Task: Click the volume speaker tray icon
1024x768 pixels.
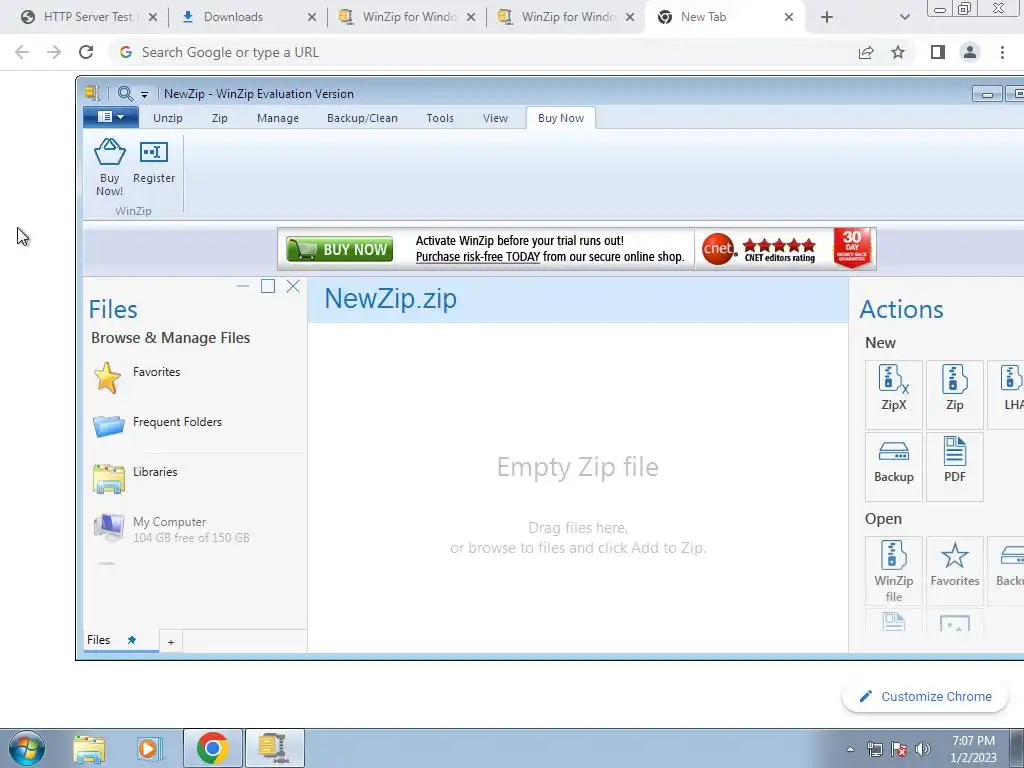Action: [923, 749]
